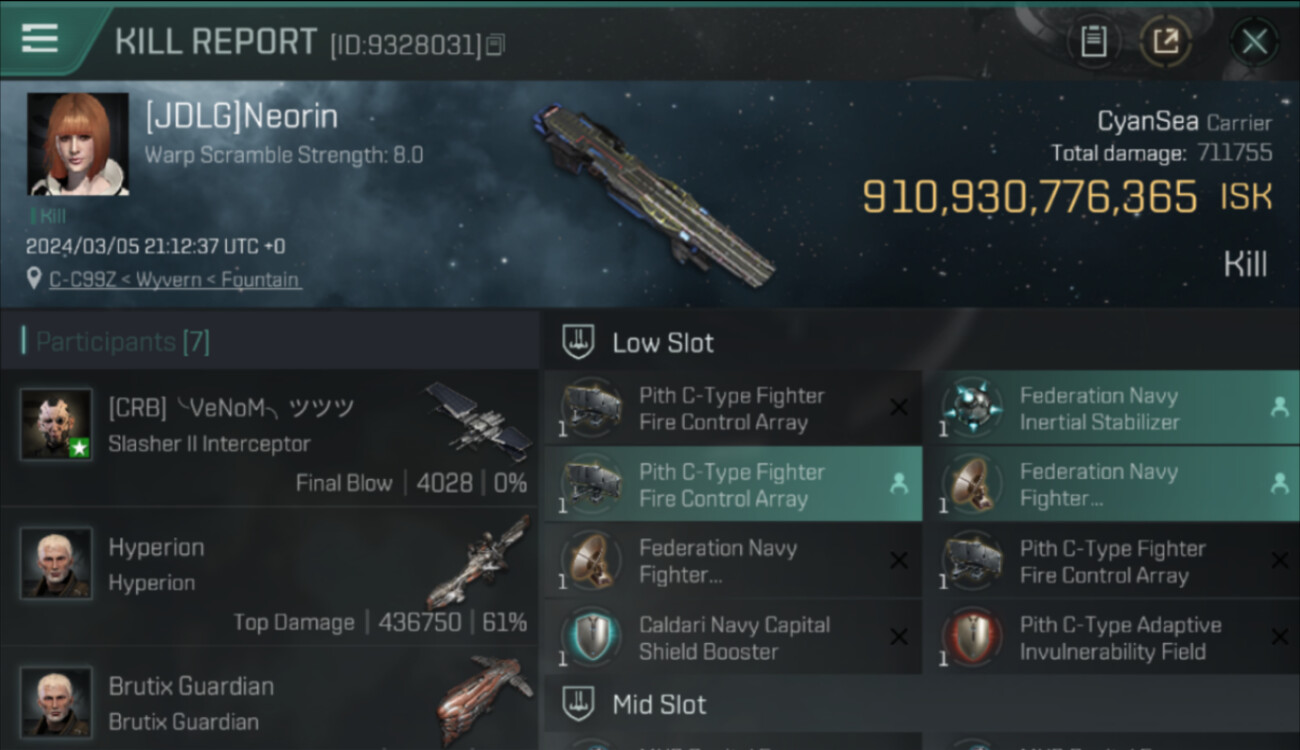Open the Hyperion top damage participant entry

[x=270, y=576]
